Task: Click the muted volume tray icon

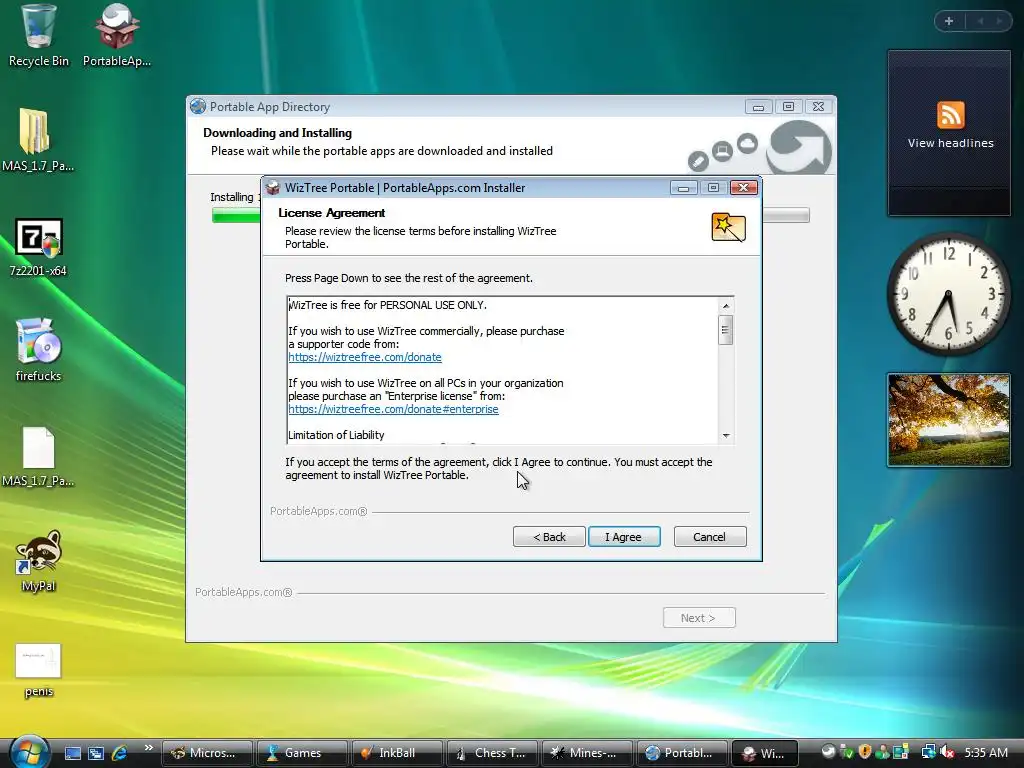Action: (948, 752)
